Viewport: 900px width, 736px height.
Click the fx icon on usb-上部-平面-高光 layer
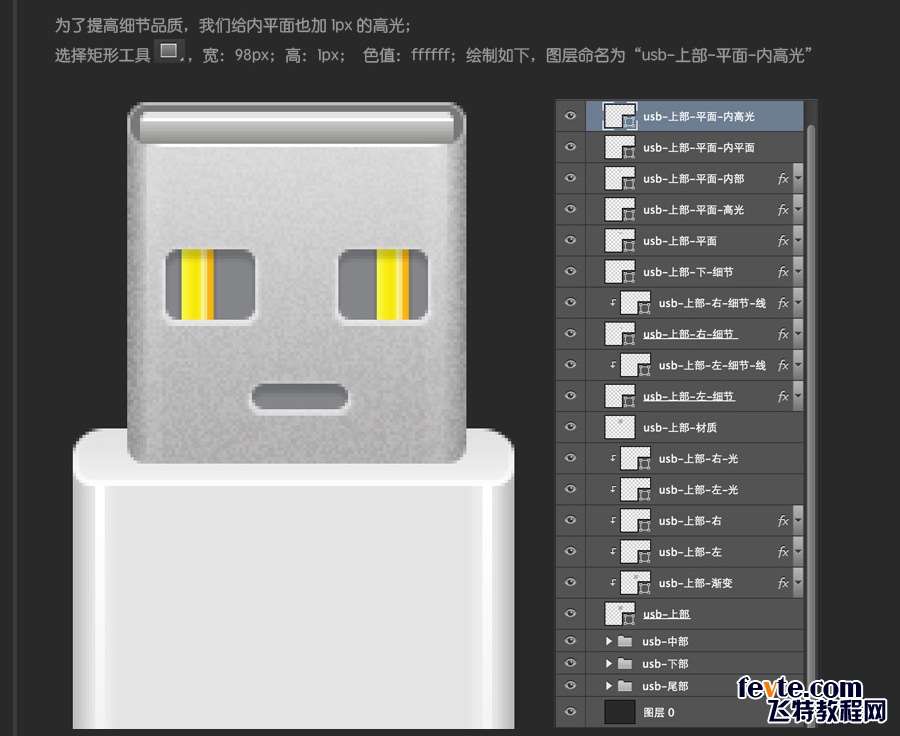[x=783, y=210]
